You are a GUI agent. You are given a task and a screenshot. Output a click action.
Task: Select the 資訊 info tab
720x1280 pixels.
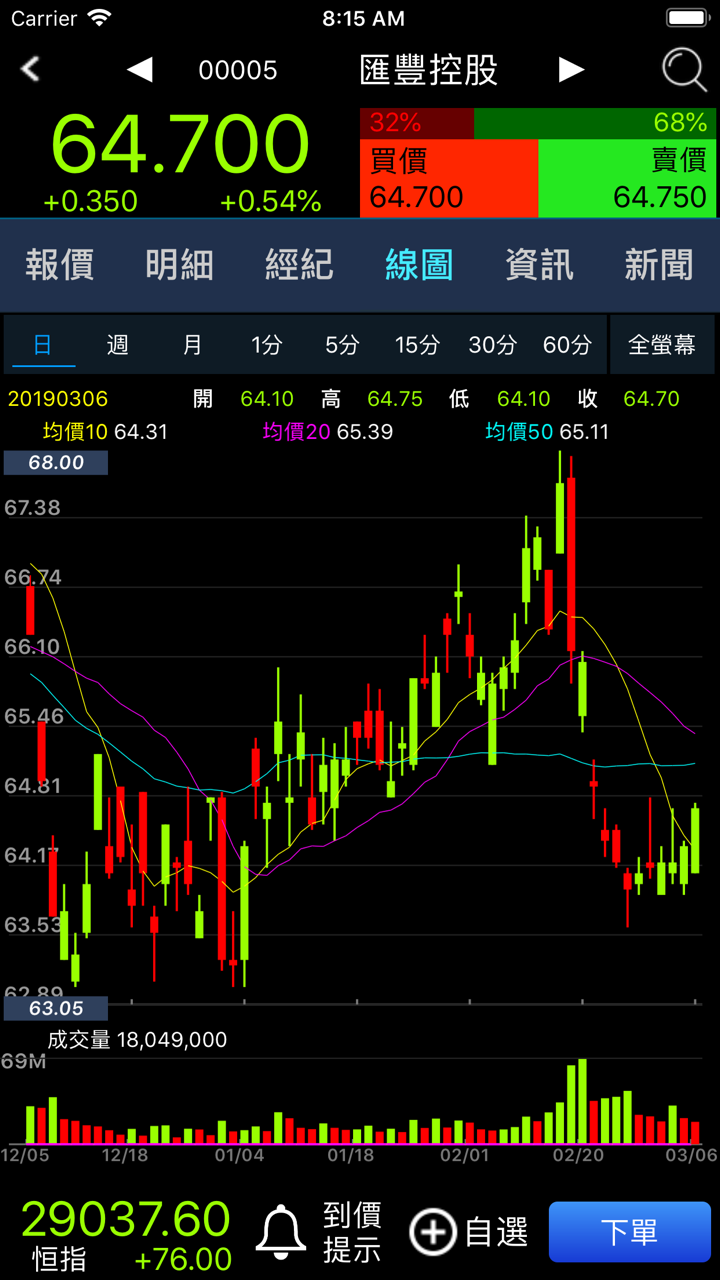coord(539,265)
